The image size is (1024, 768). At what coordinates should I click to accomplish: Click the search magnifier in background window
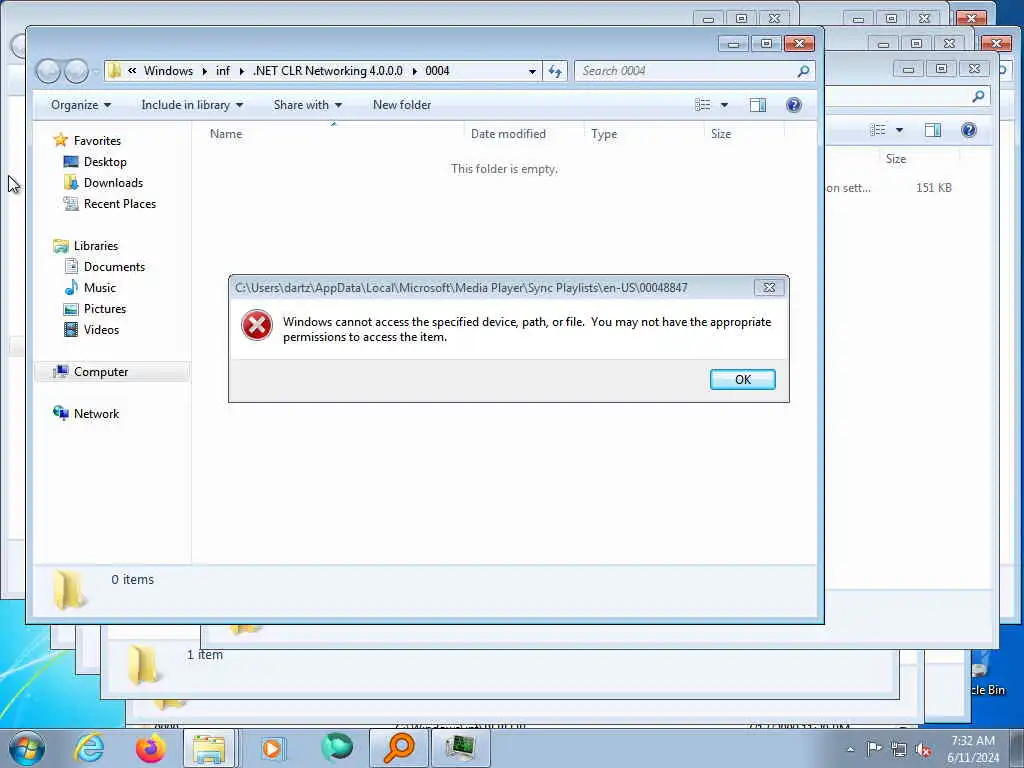[x=978, y=97]
